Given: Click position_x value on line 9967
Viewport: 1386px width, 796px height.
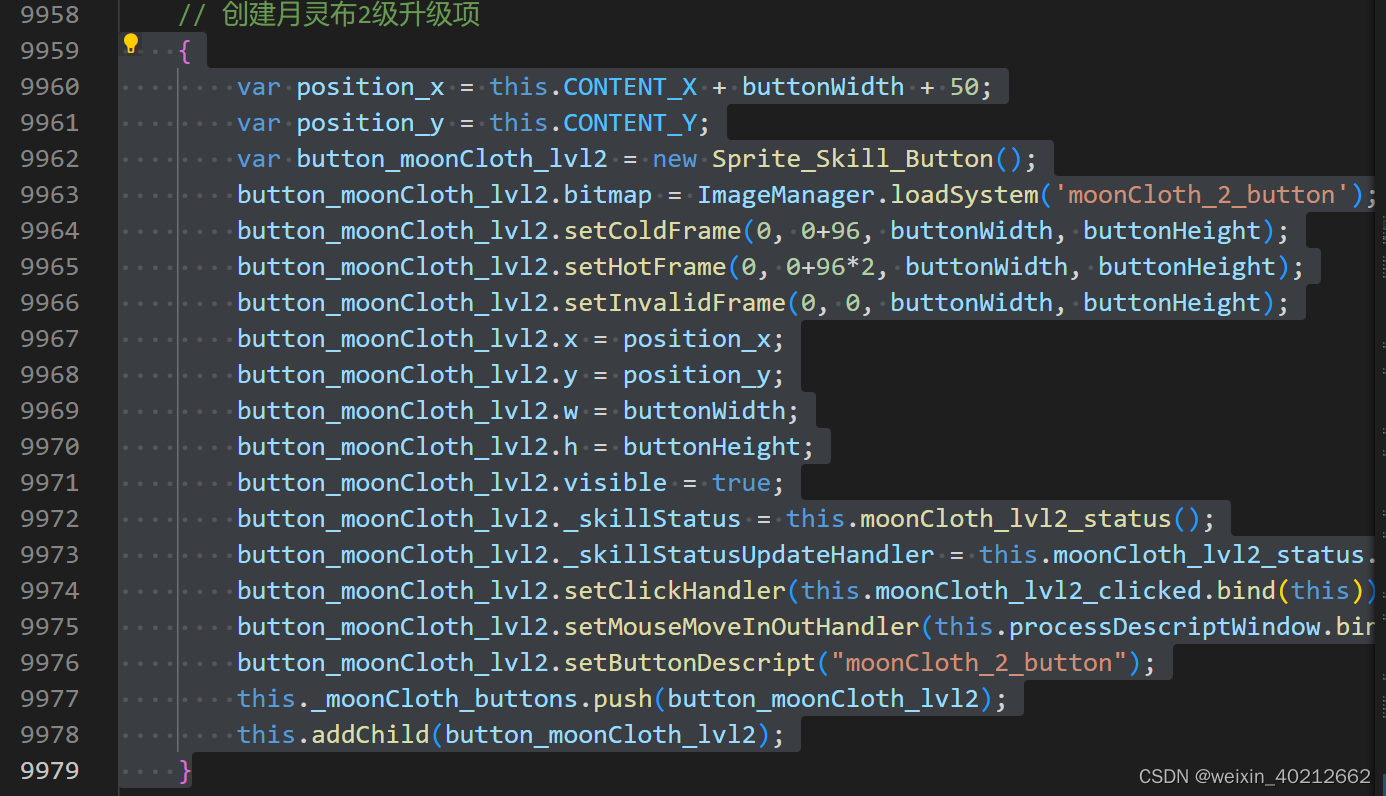Looking at the screenshot, I should [697, 339].
